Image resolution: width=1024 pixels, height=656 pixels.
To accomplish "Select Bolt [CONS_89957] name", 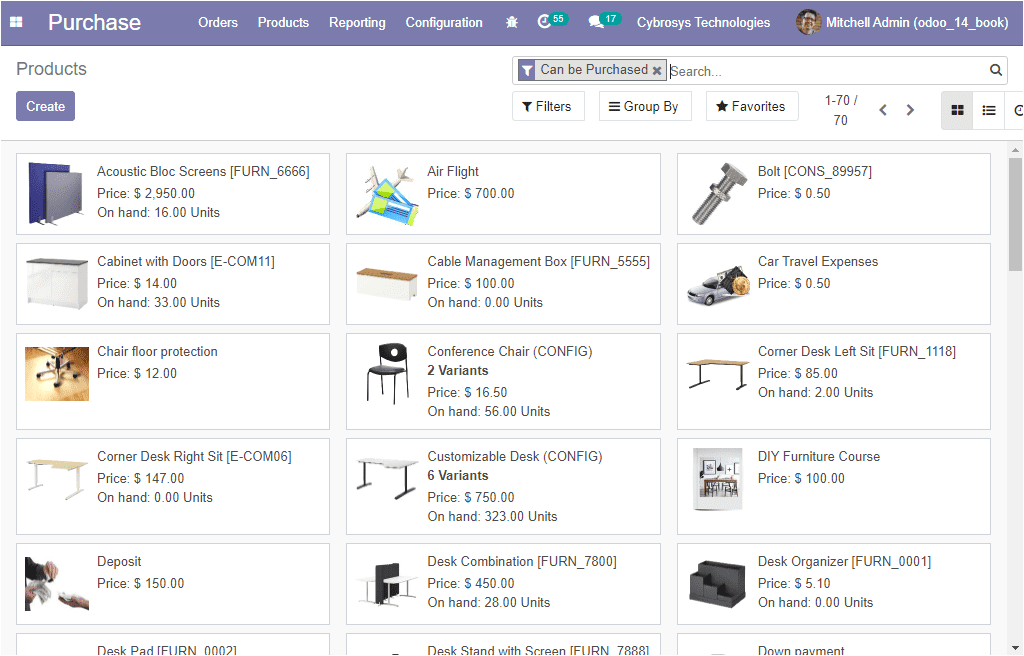I will coord(814,171).
